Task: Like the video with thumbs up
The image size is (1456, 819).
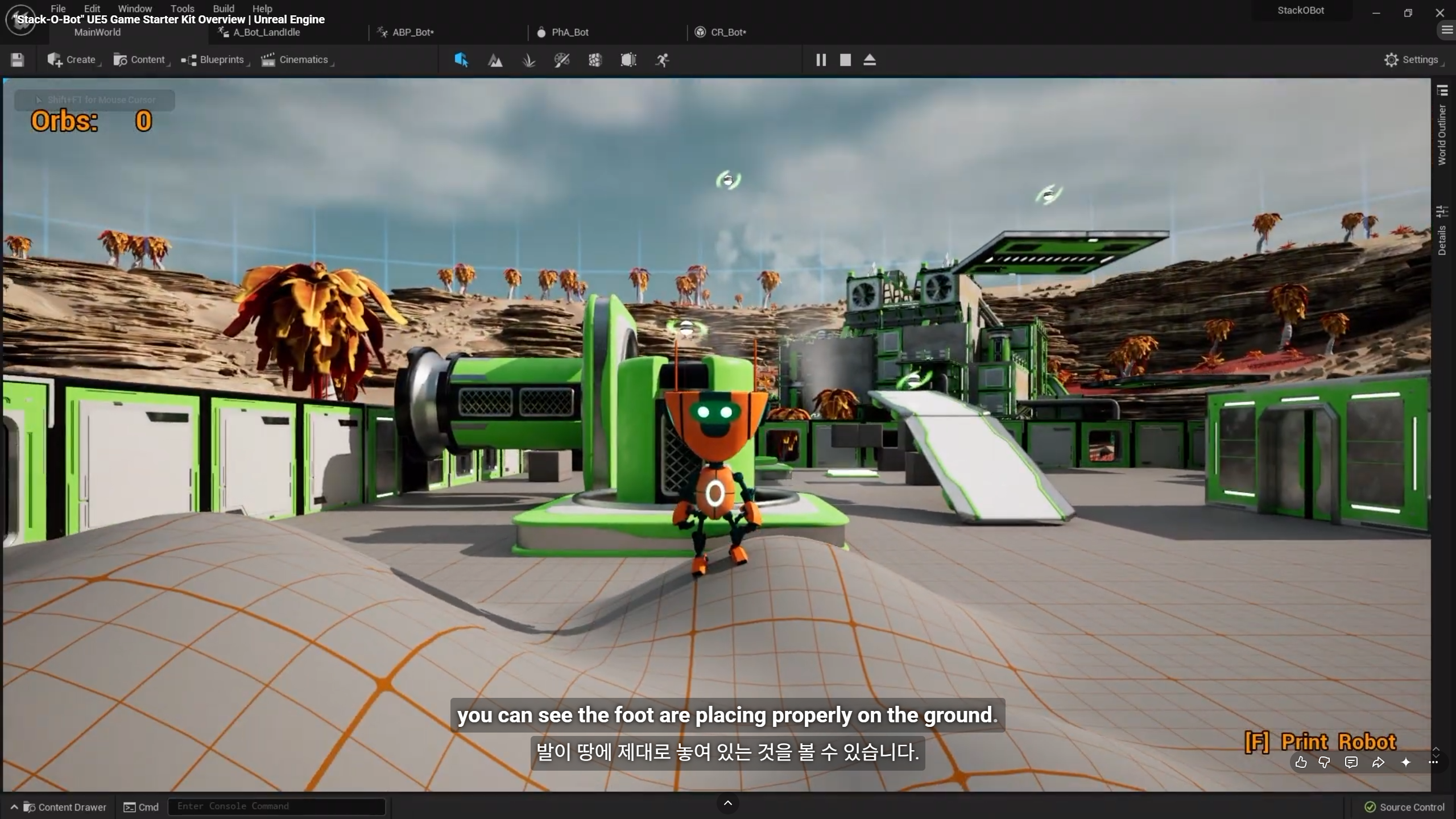Action: [x=1301, y=762]
